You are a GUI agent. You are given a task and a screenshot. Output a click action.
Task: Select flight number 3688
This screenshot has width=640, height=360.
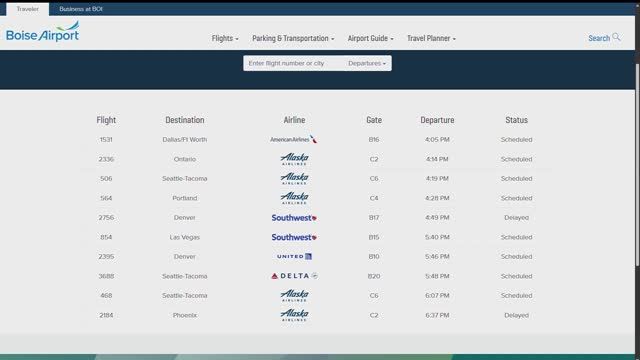(x=106, y=276)
